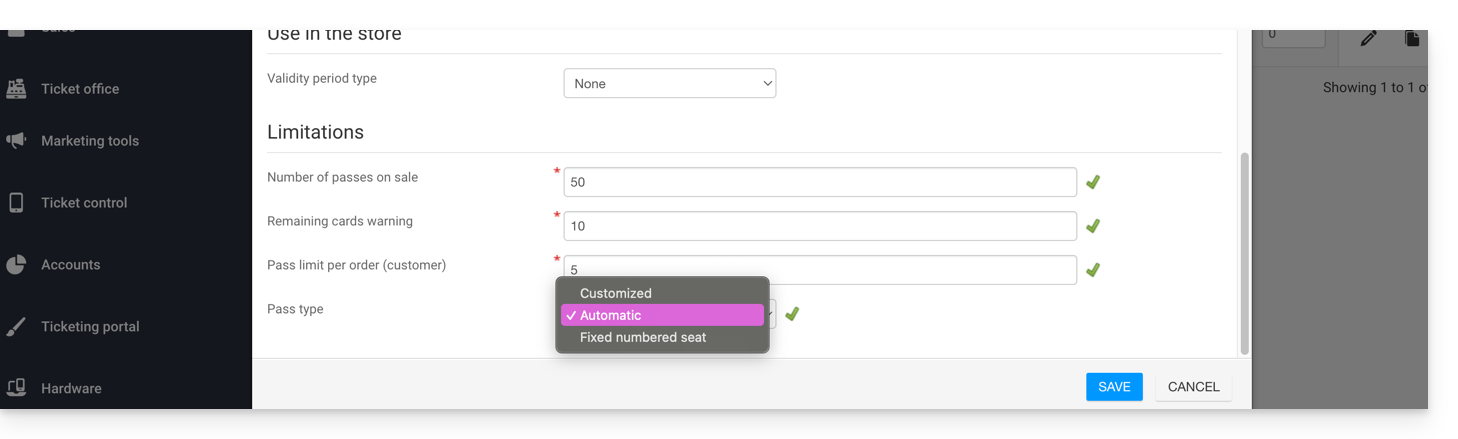Go to Marketing tools menu item
The height and width of the screenshot is (439, 1458).
click(90, 141)
